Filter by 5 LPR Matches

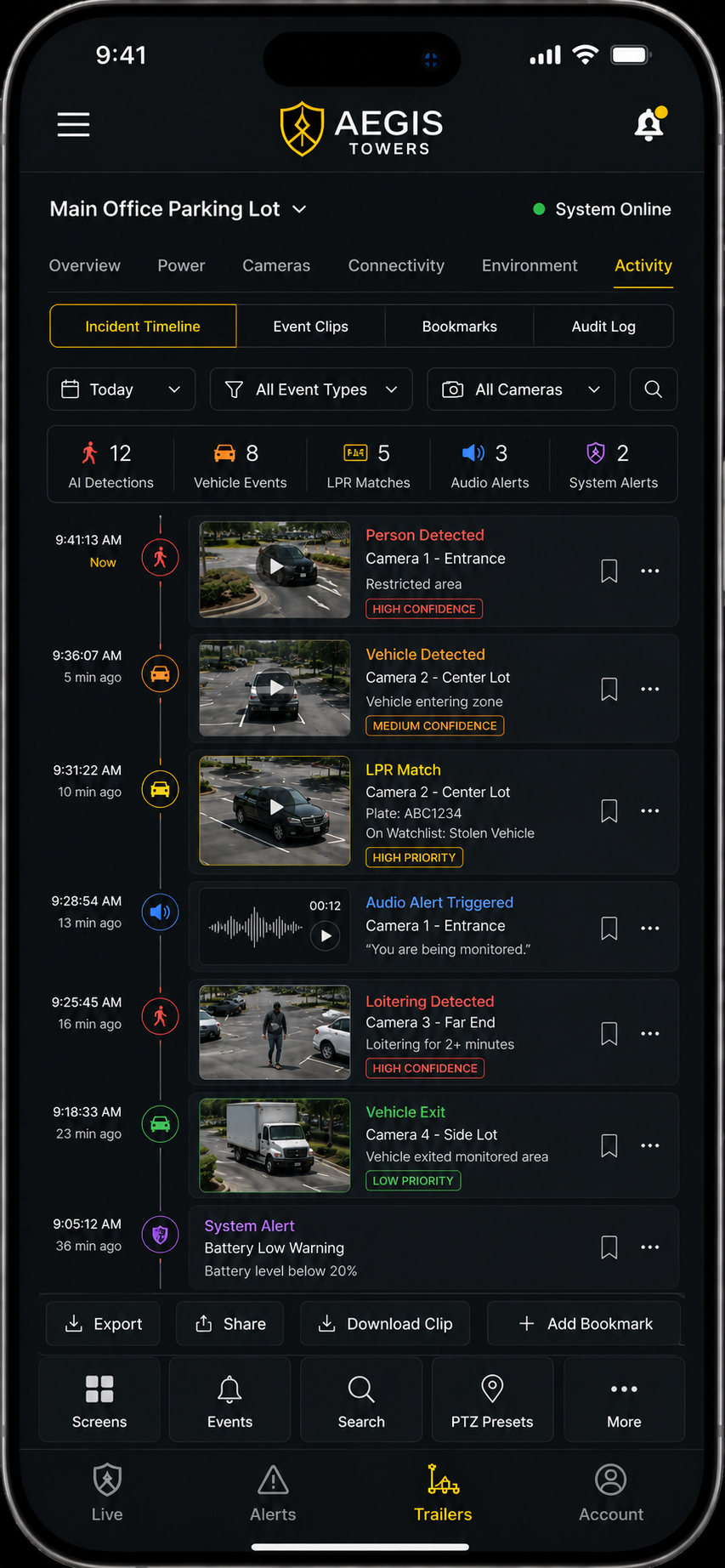click(368, 465)
